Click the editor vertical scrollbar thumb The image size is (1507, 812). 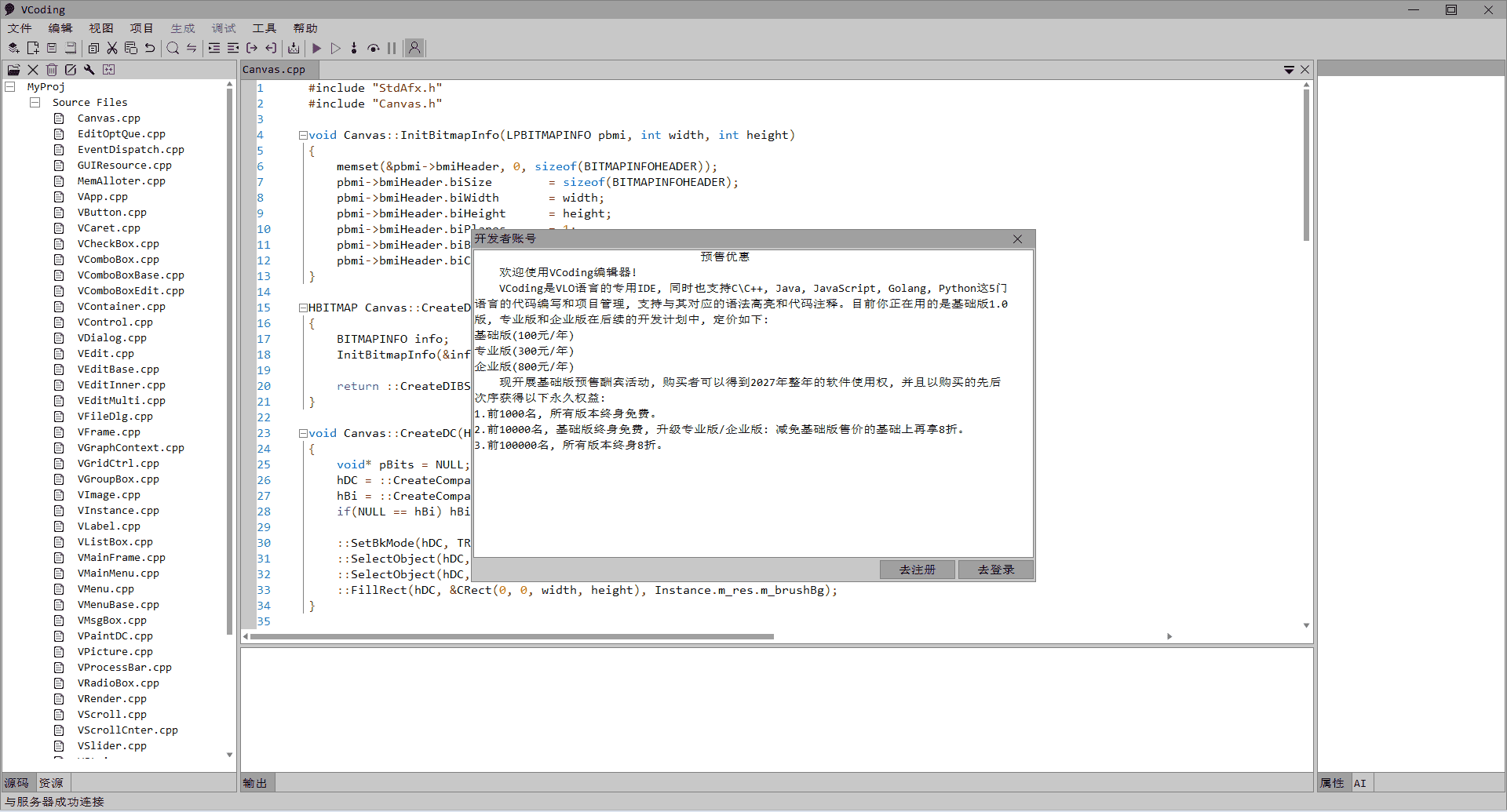[x=1306, y=165]
